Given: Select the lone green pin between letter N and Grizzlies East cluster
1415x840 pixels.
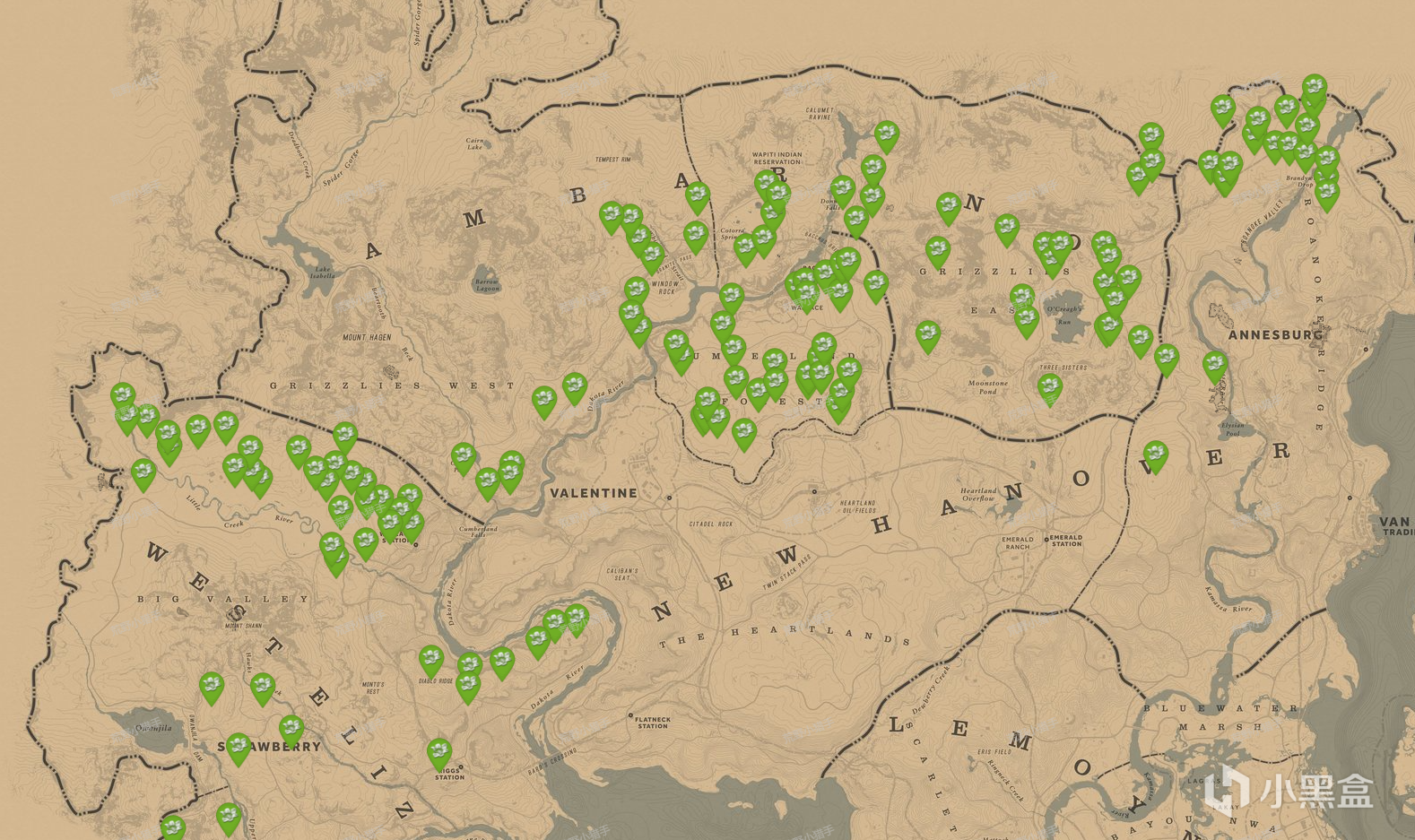Looking at the screenshot, I should [x=1007, y=230].
